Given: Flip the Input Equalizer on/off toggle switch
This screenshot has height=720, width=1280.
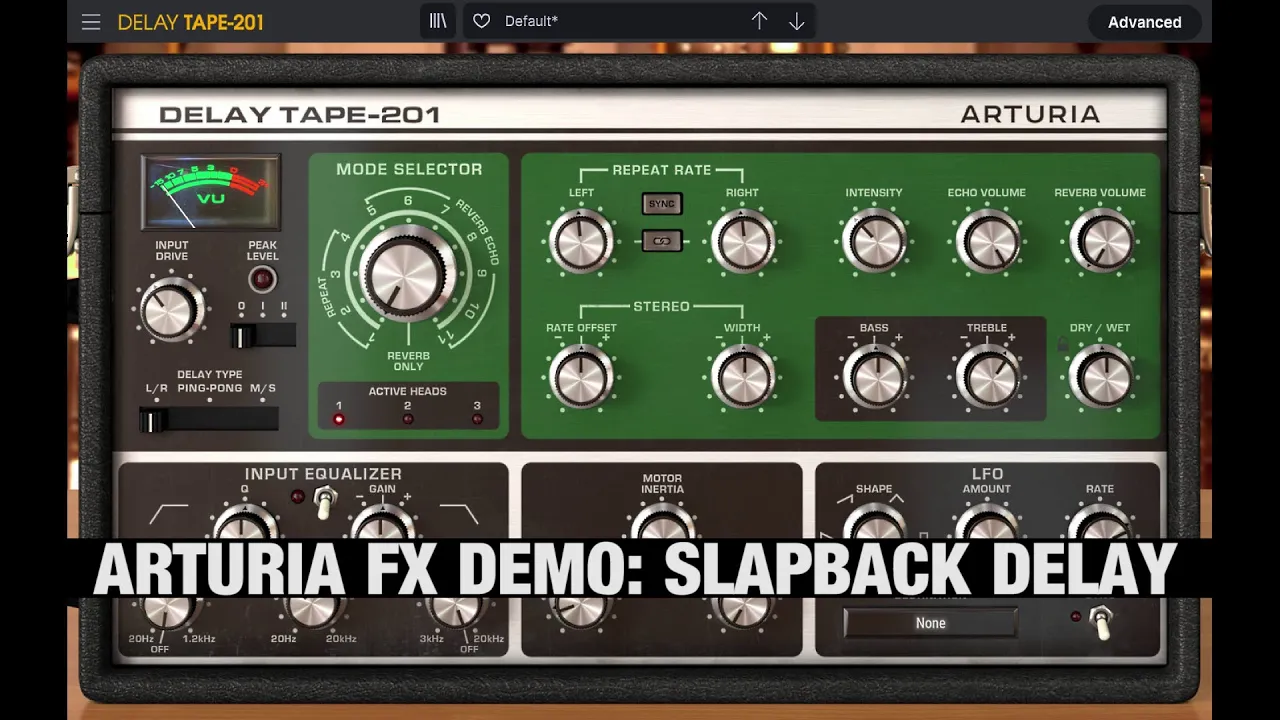Looking at the screenshot, I should (x=323, y=501).
